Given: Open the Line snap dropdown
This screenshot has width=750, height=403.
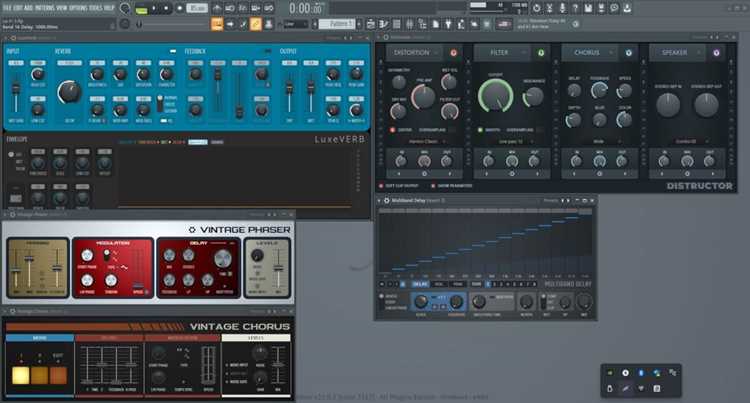Looking at the screenshot, I should 297,24.
